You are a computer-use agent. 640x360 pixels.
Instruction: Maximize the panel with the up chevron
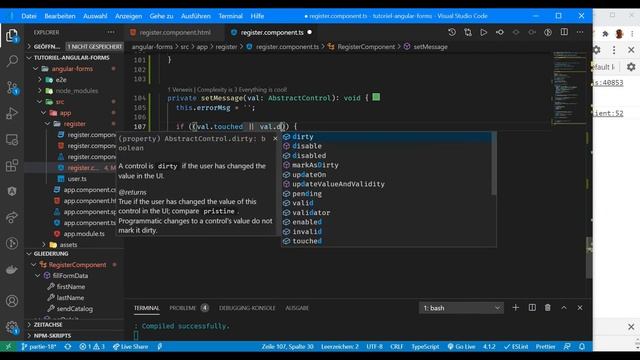[564, 308]
